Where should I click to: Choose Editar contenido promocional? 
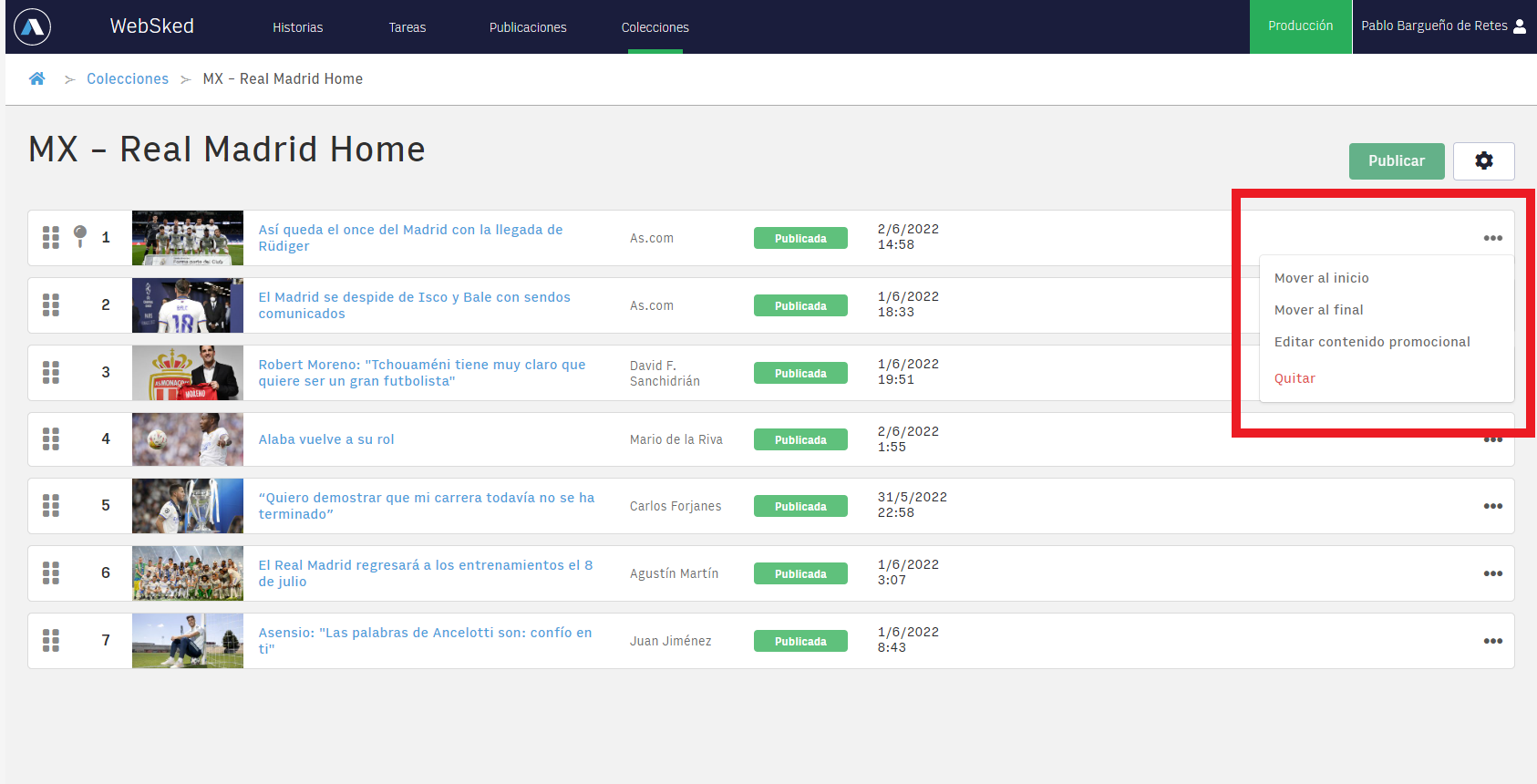[1372, 342]
